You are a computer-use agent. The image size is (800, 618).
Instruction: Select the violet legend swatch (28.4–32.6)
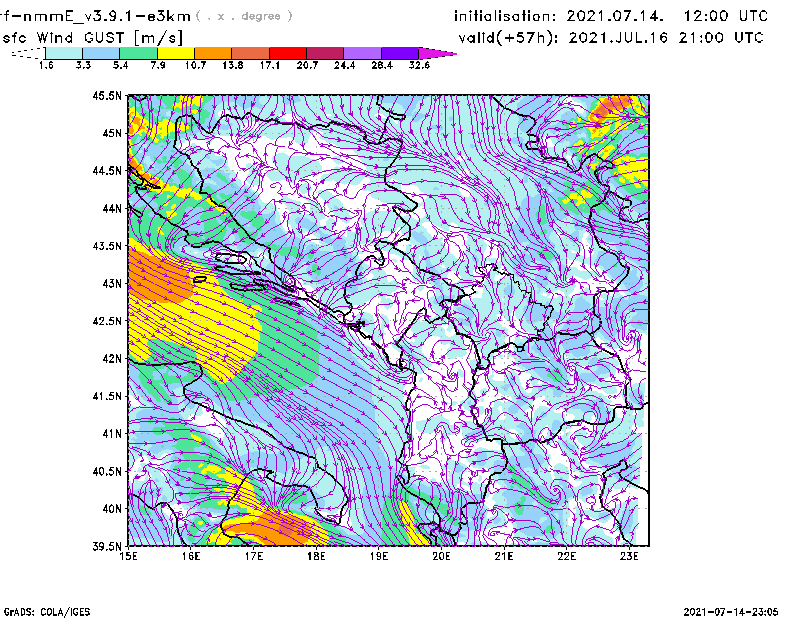click(400, 53)
